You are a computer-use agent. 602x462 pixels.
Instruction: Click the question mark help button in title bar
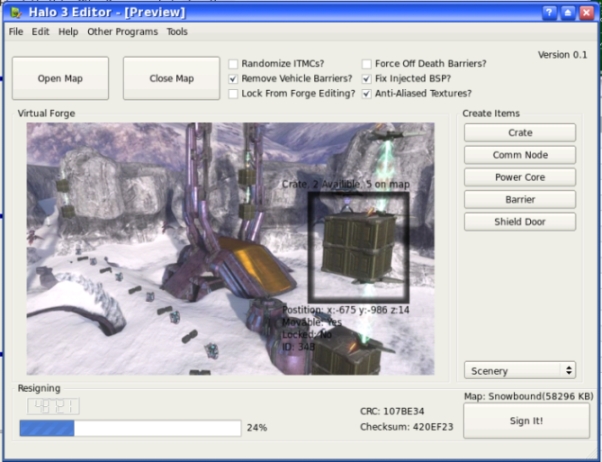coord(549,13)
